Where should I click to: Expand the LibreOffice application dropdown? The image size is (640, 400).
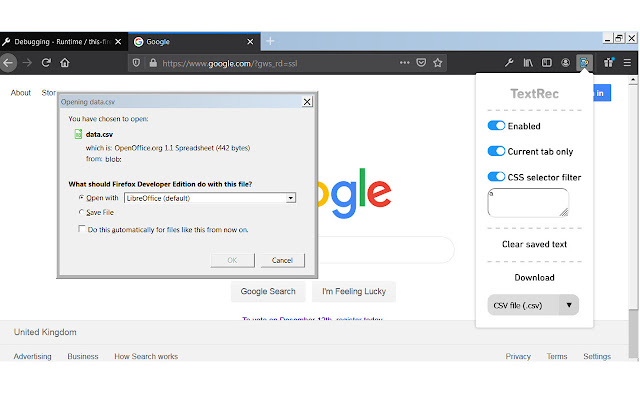pos(291,198)
